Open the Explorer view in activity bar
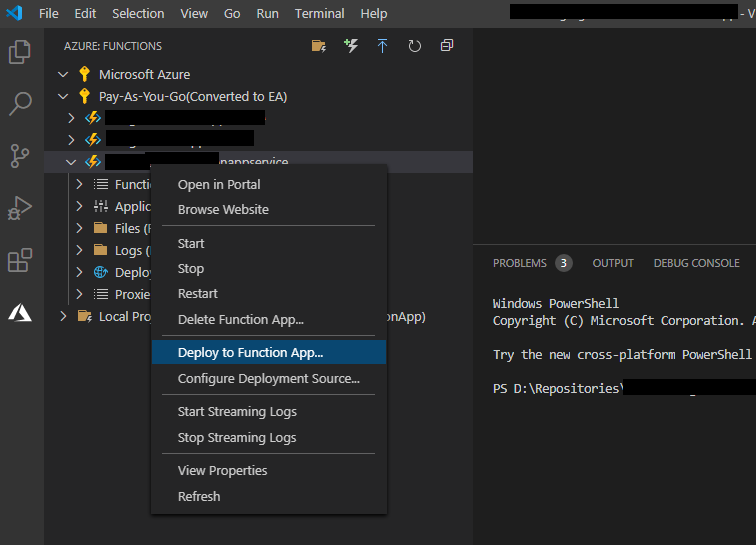The width and height of the screenshot is (756, 545). click(20, 52)
